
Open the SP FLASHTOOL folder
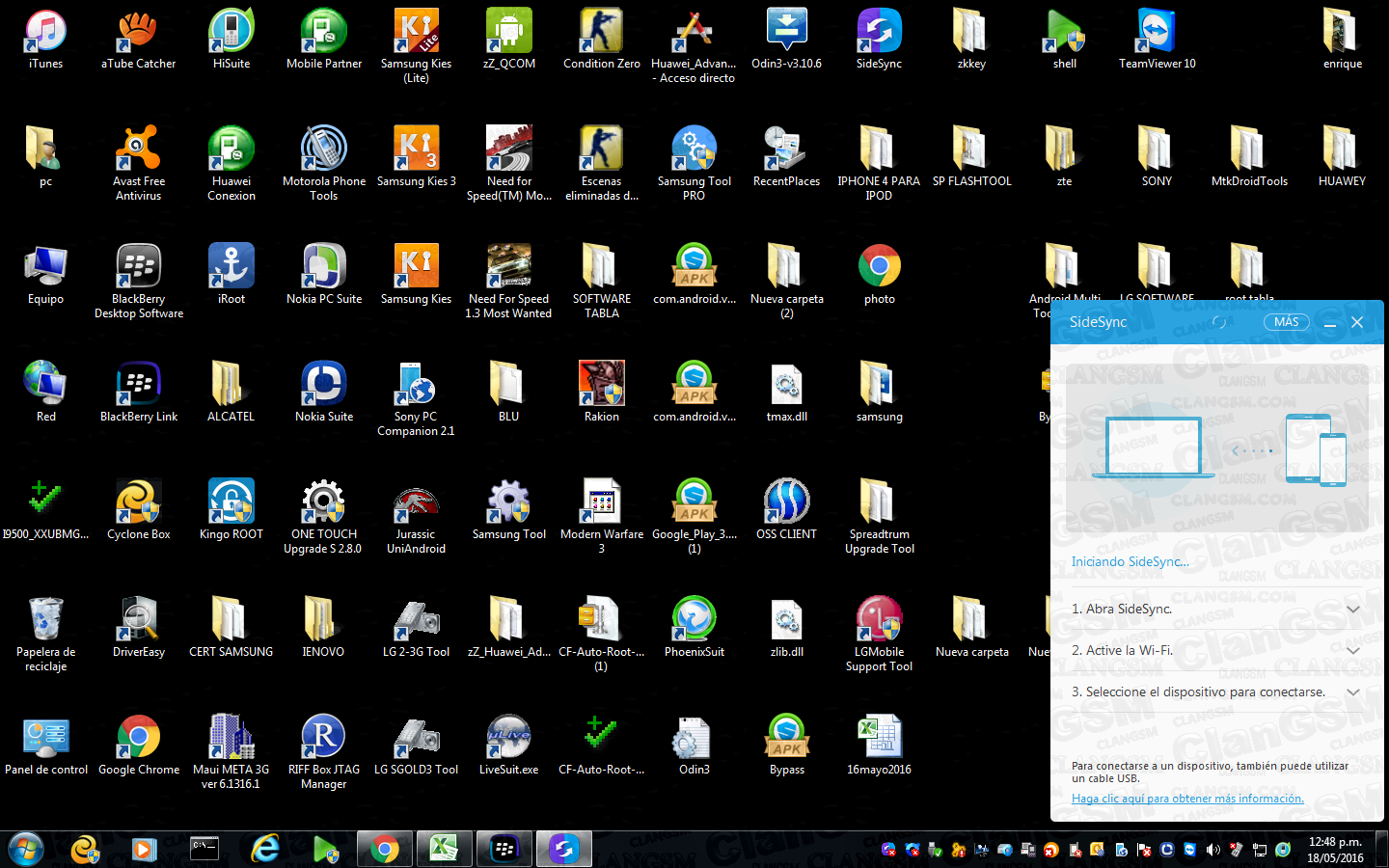[972, 157]
